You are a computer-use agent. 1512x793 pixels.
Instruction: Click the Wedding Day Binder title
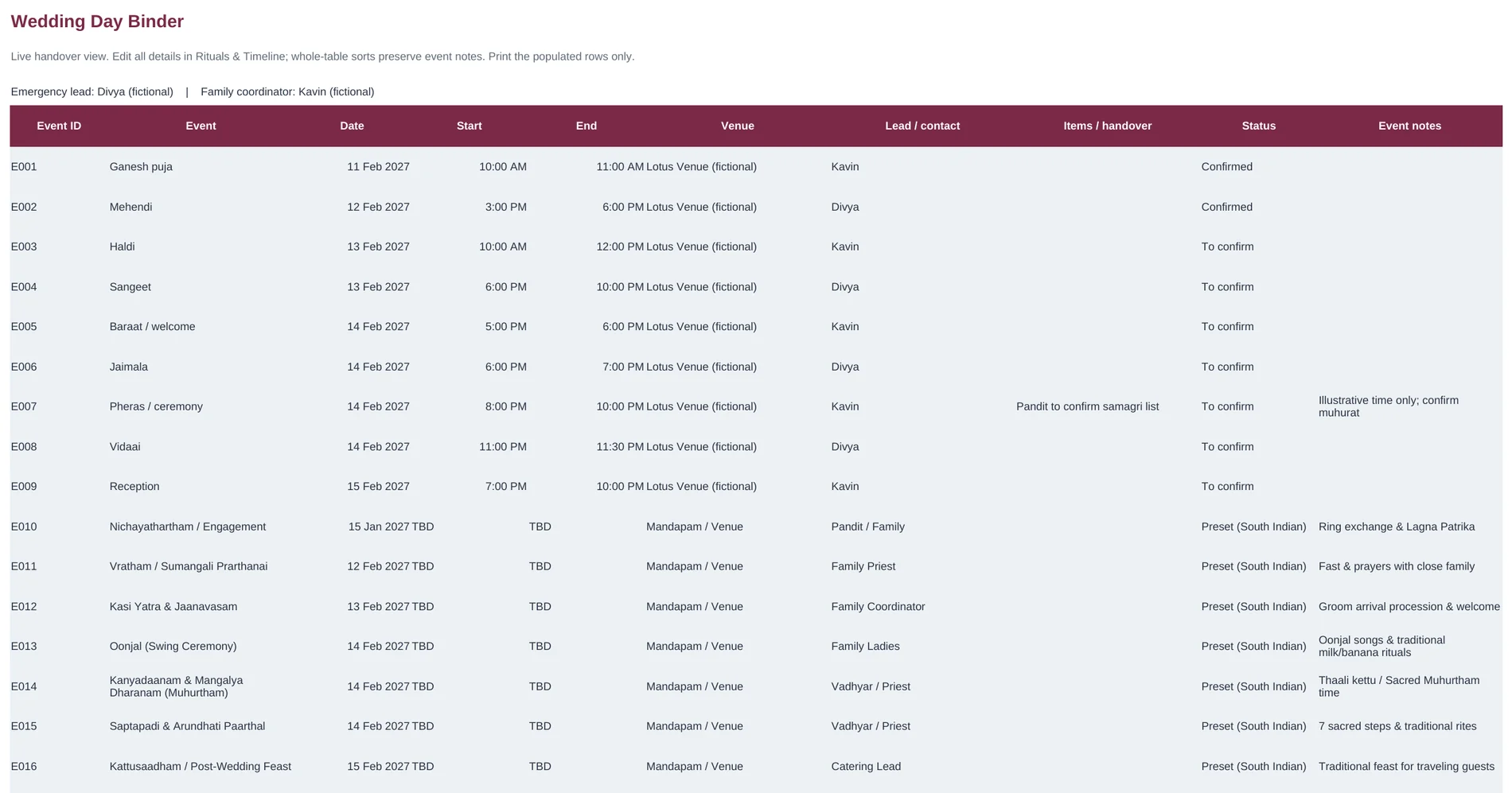pos(97,21)
